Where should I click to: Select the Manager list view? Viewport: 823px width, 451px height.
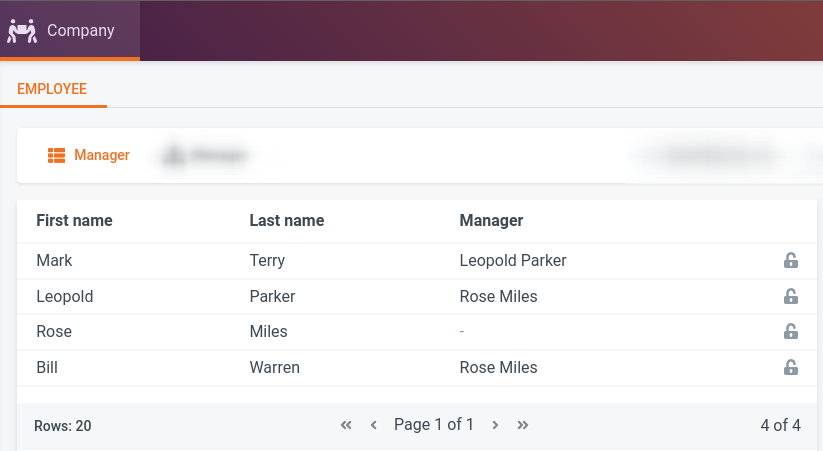89,155
